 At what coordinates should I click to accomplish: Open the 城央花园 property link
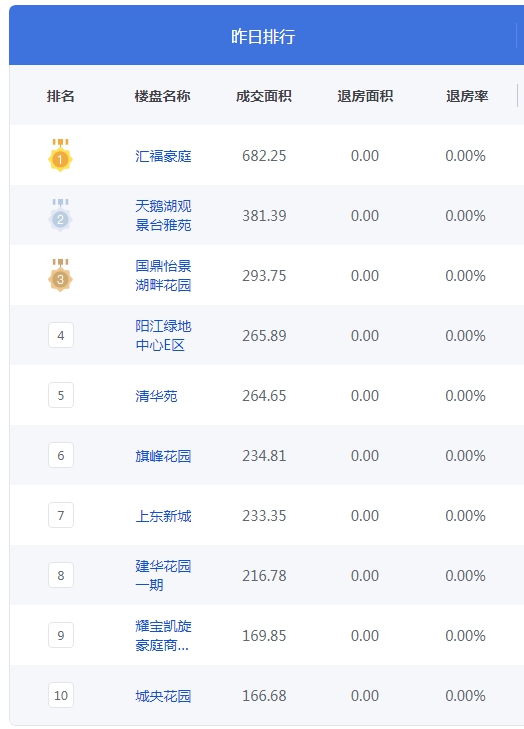163,696
